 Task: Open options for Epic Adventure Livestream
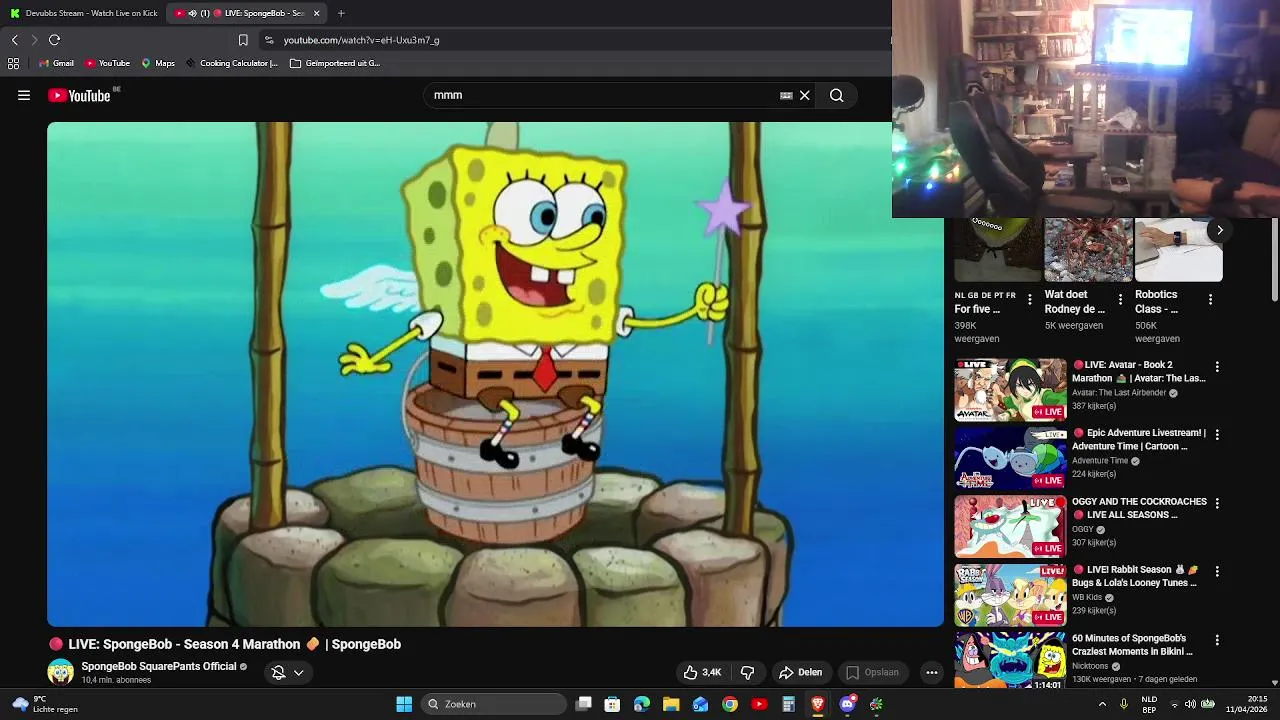1217,435
